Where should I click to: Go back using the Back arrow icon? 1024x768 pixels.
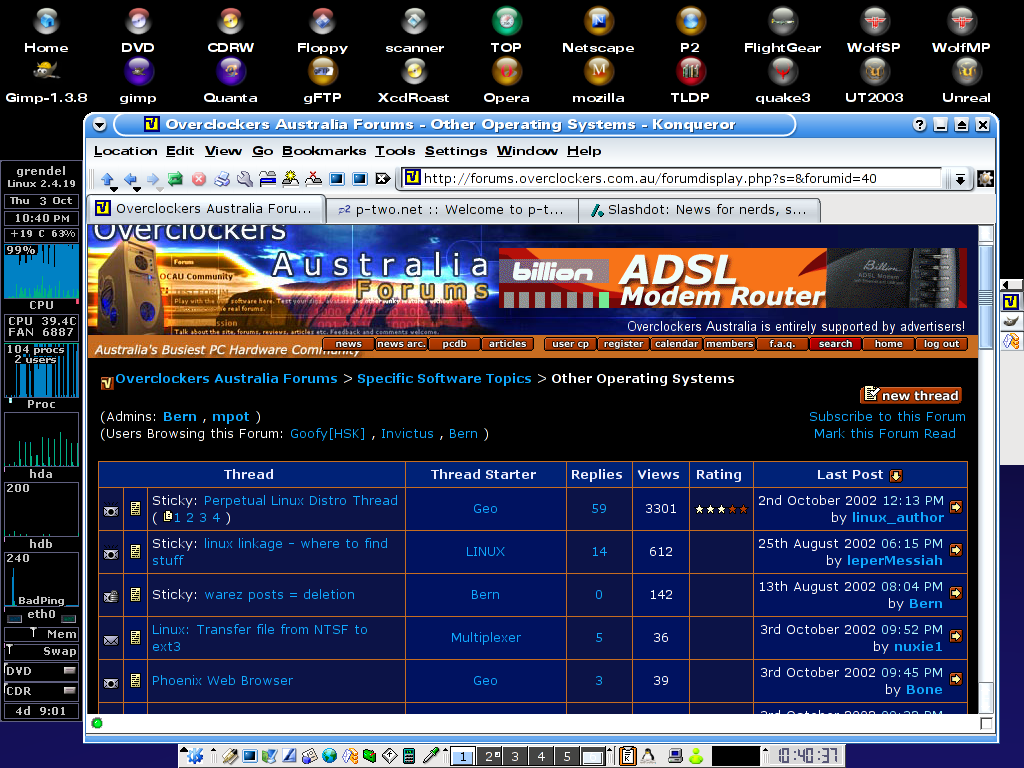[131, 178]
